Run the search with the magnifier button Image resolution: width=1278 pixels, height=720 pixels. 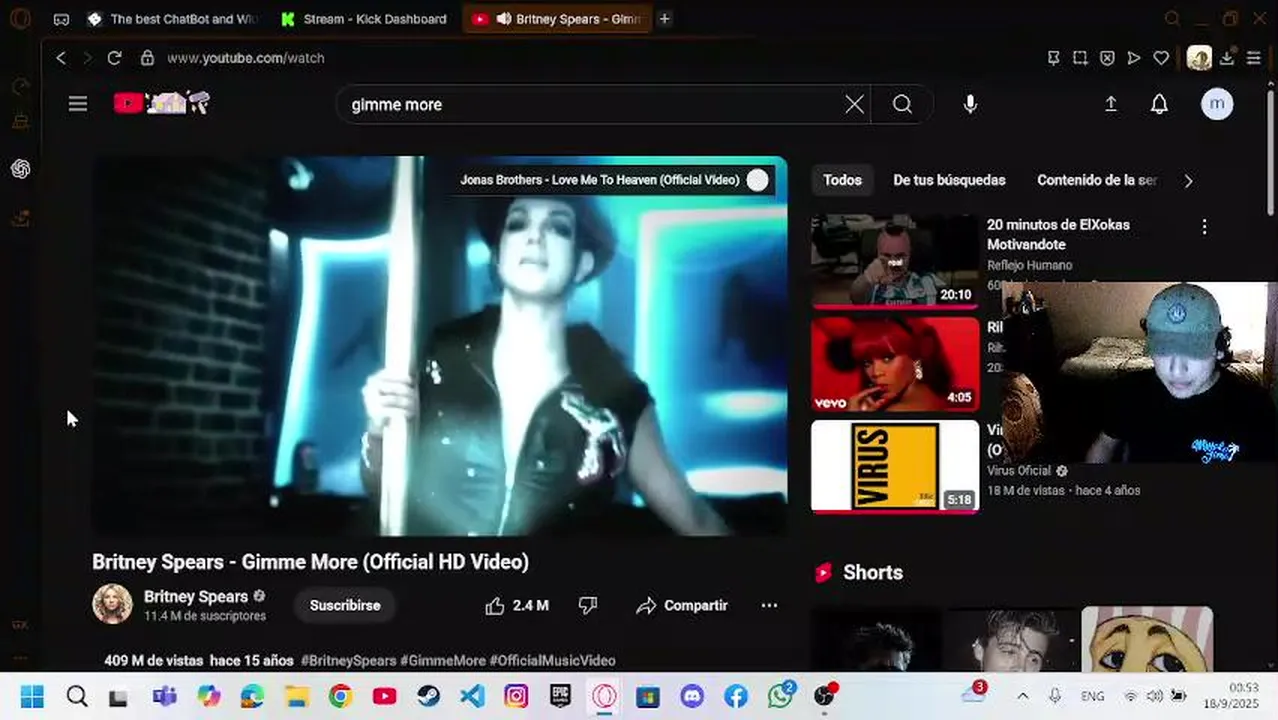[x=902, y=104]
